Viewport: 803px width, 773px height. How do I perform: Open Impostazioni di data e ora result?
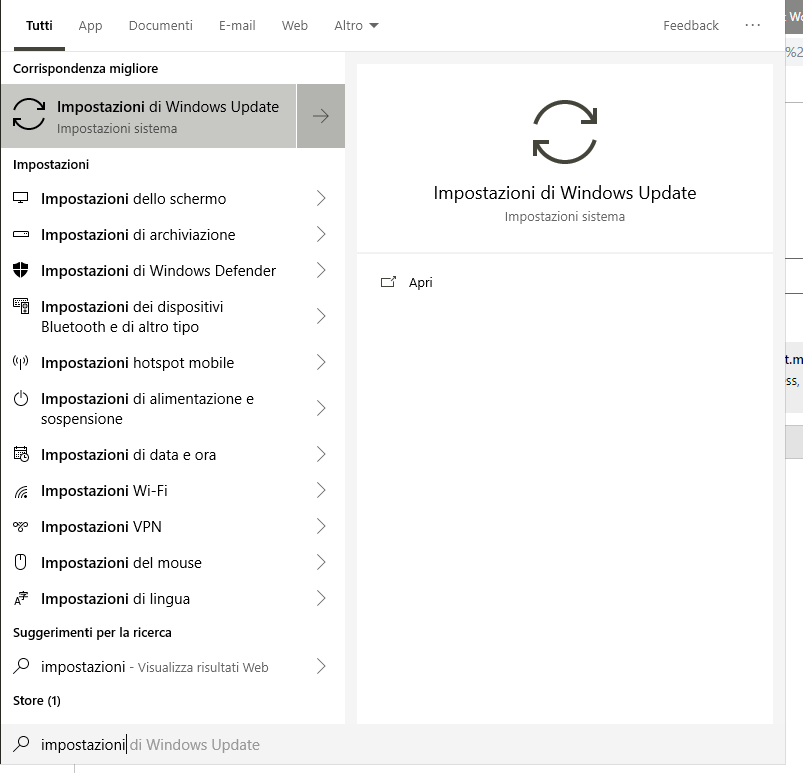pyautogui.click(x=173, y=454)
